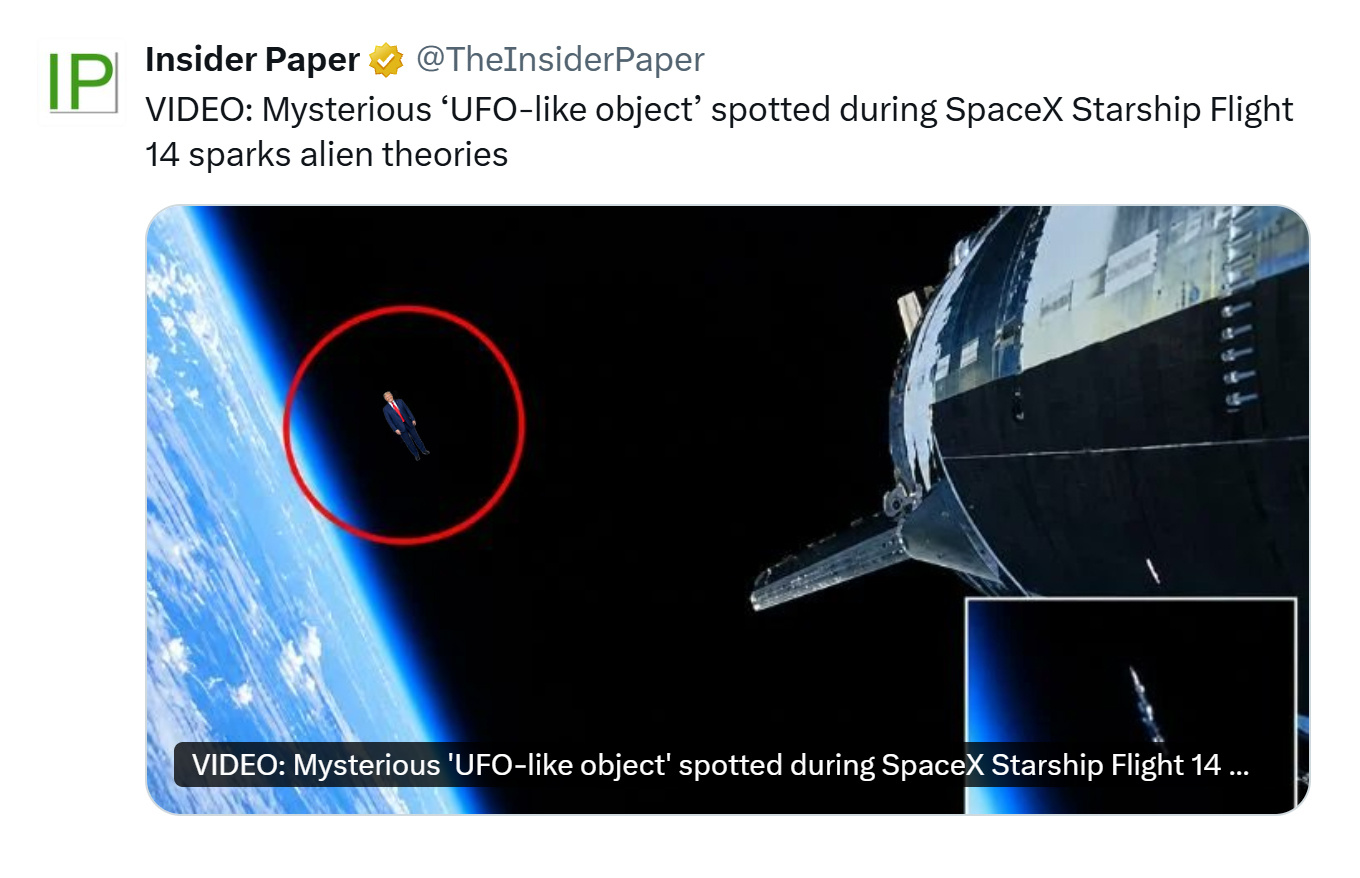Open the green IP profile avatar
1360x878 pixels.
pos(80,82)
